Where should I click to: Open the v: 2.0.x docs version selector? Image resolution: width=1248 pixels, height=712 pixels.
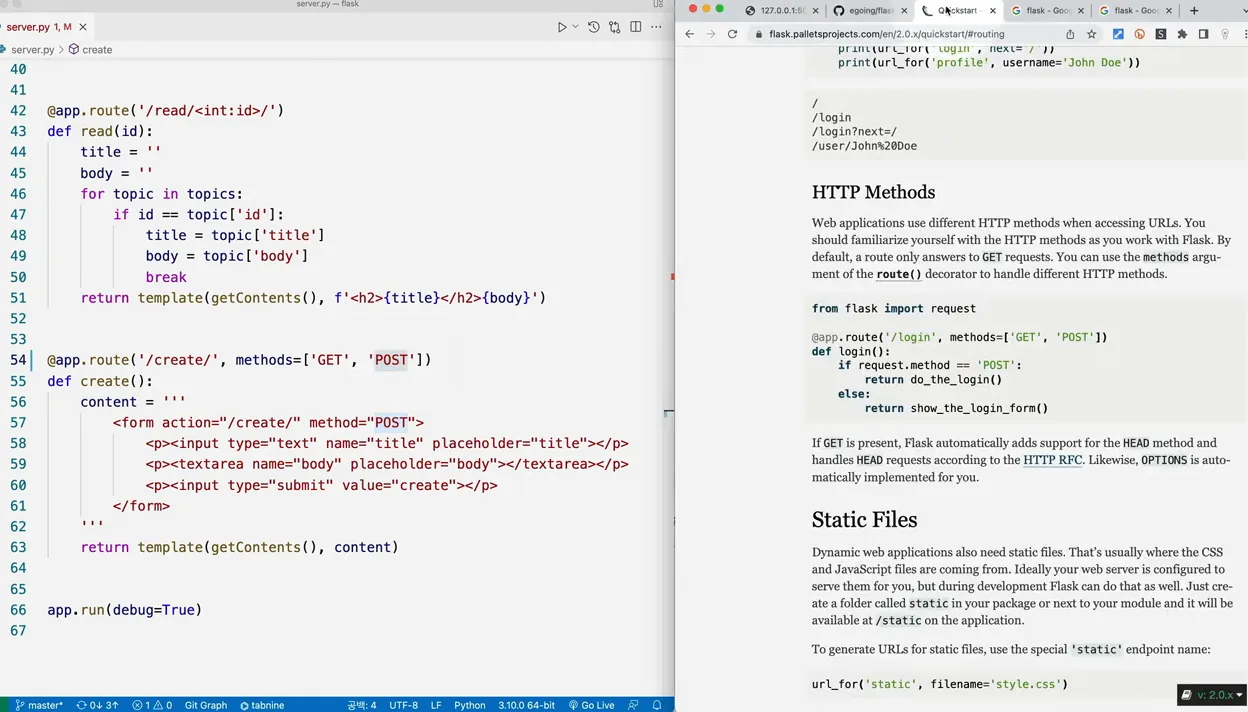pyautogui.click(x=1212, y=695)
